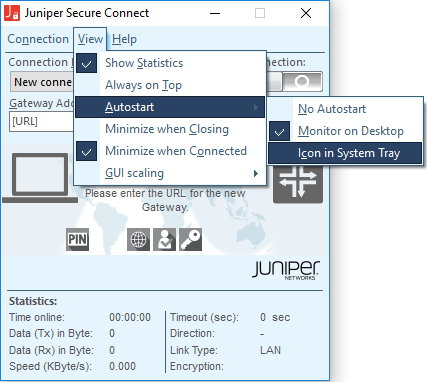Click the Timeout value 0 sec

click(x=275, y=317)
